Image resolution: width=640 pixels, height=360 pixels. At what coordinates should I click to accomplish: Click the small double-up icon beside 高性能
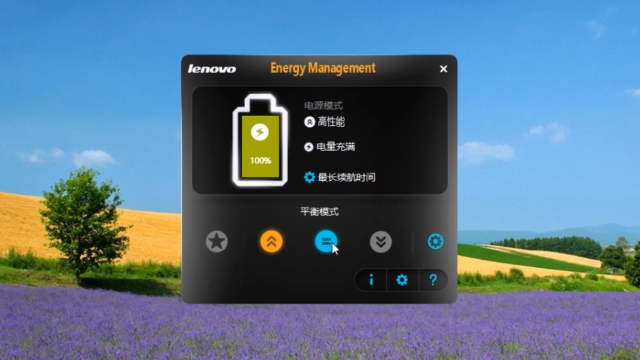(309, 122)
